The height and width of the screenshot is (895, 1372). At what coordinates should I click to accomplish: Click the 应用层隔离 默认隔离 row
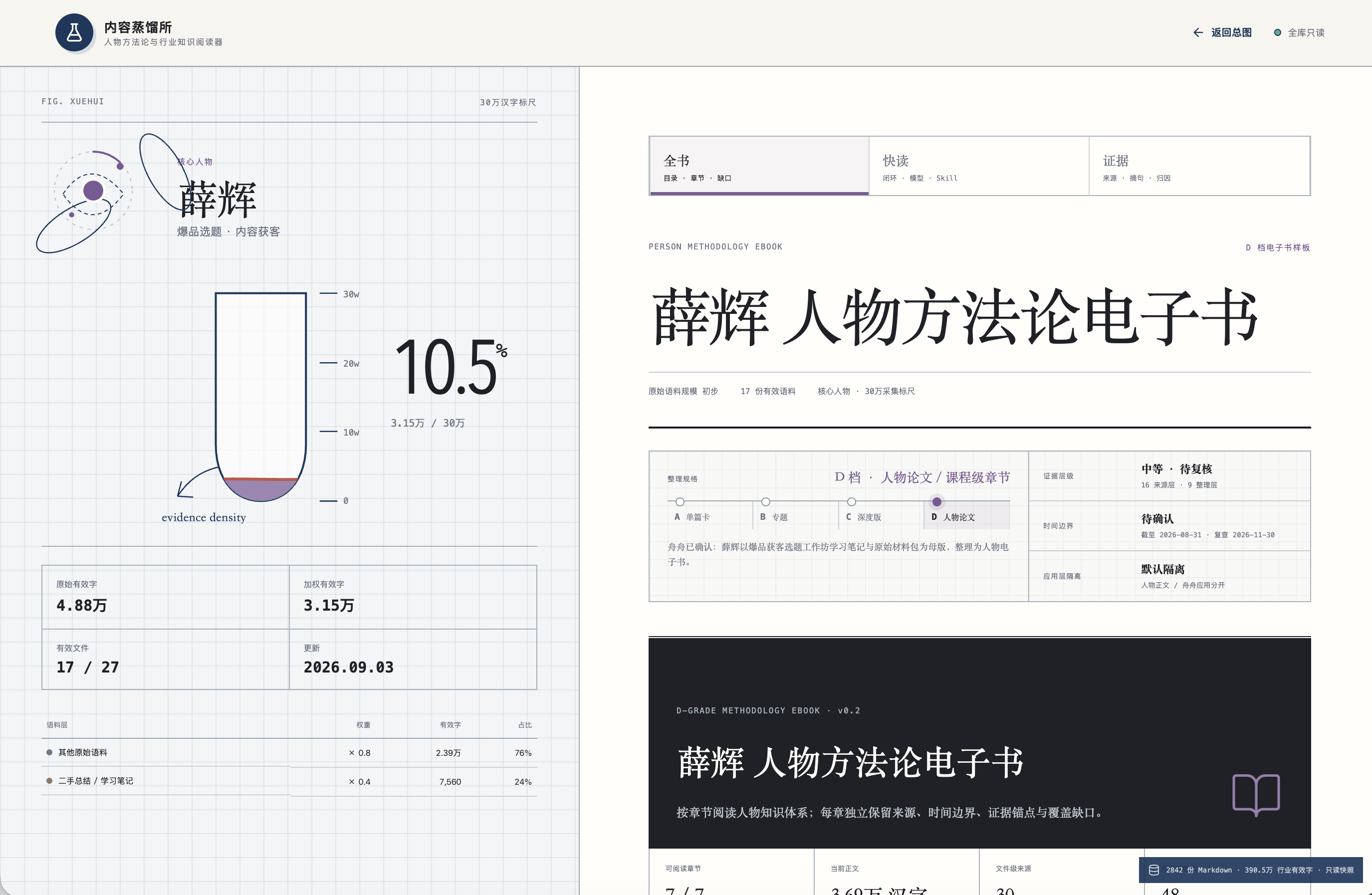point(1169,576)
